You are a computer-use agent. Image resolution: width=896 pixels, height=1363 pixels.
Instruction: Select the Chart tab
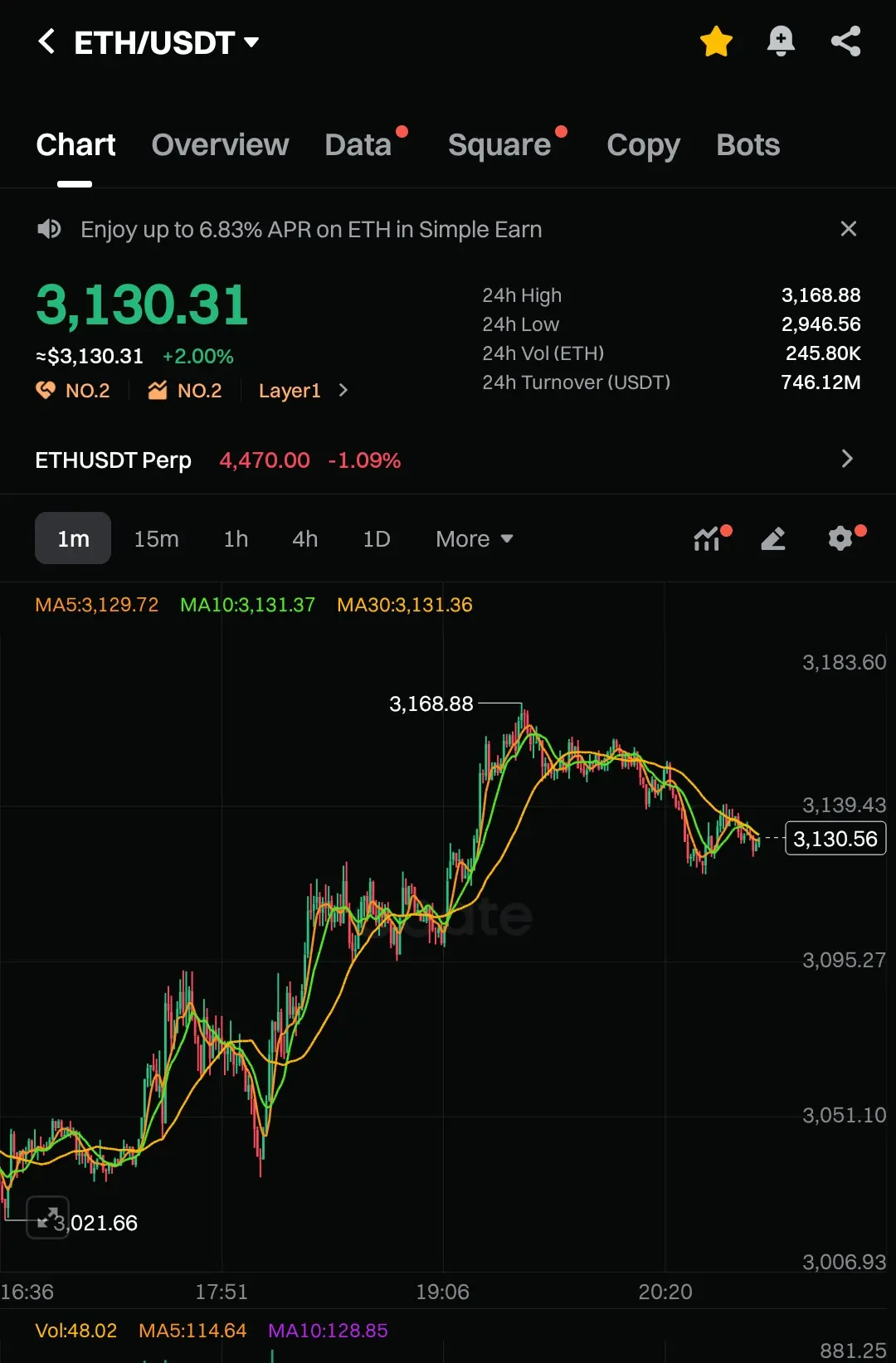point(75,145)
